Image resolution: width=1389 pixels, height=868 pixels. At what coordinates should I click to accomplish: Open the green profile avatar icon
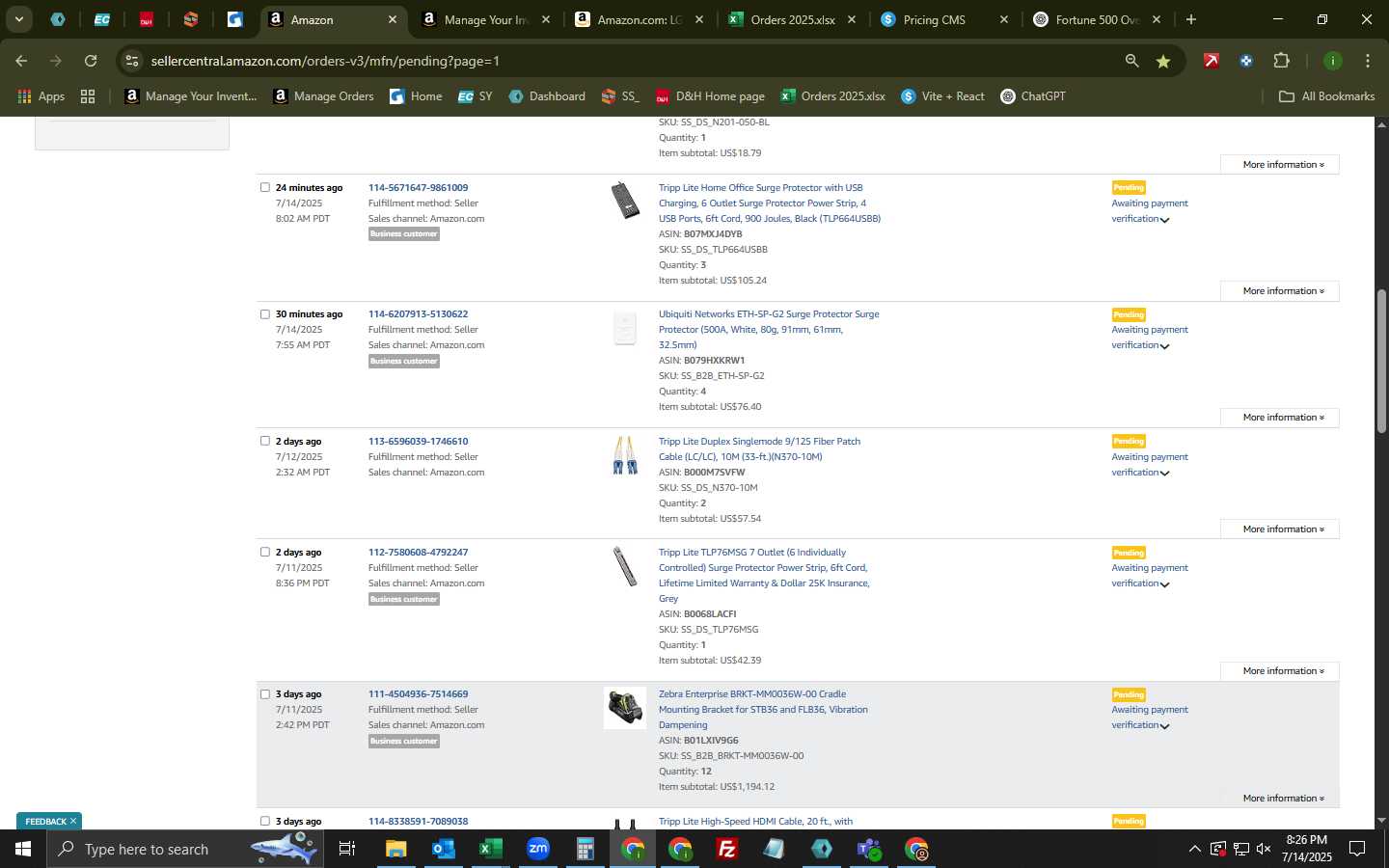point(1332,61)
